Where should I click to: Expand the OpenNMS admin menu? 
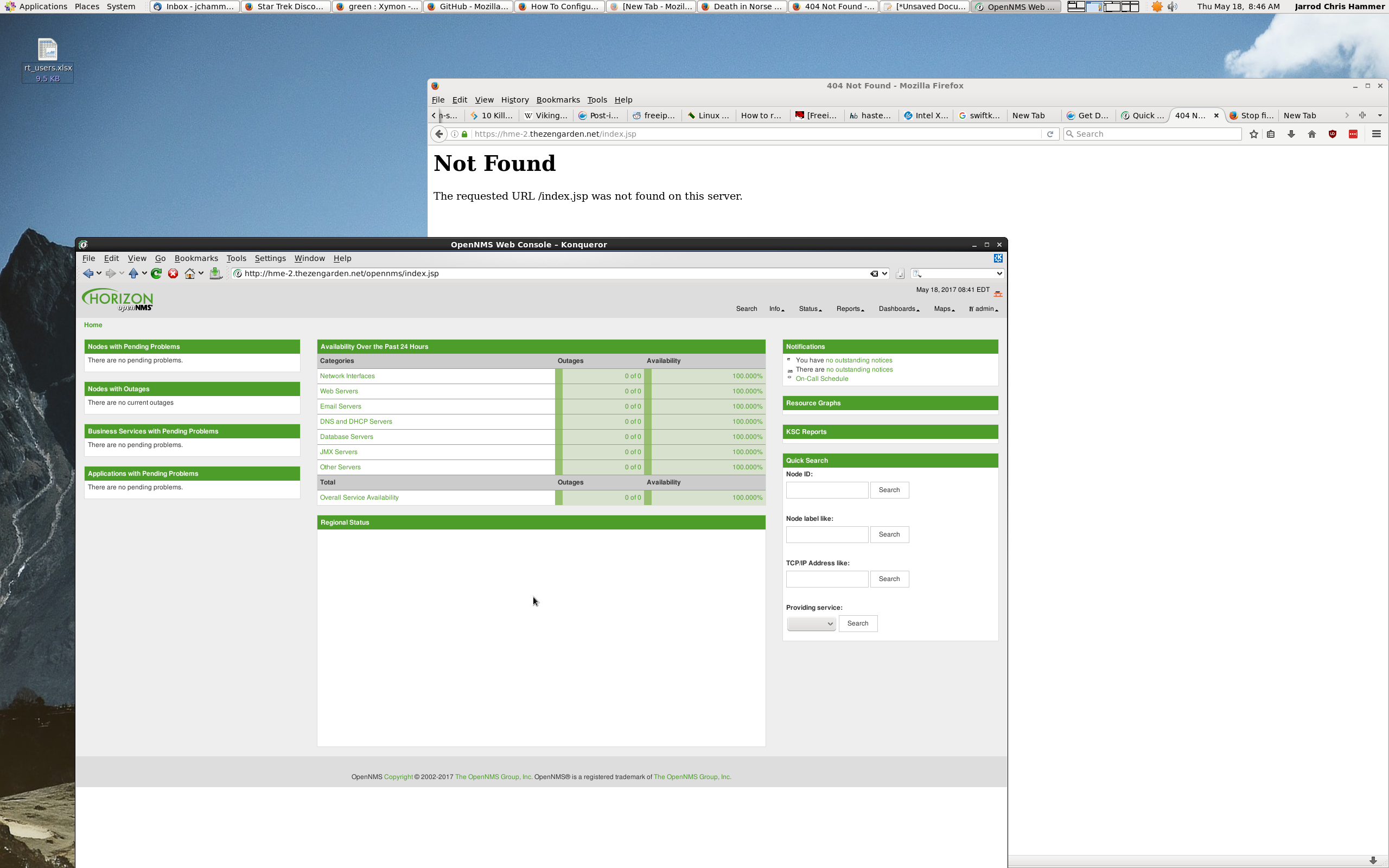coord(983,309)
